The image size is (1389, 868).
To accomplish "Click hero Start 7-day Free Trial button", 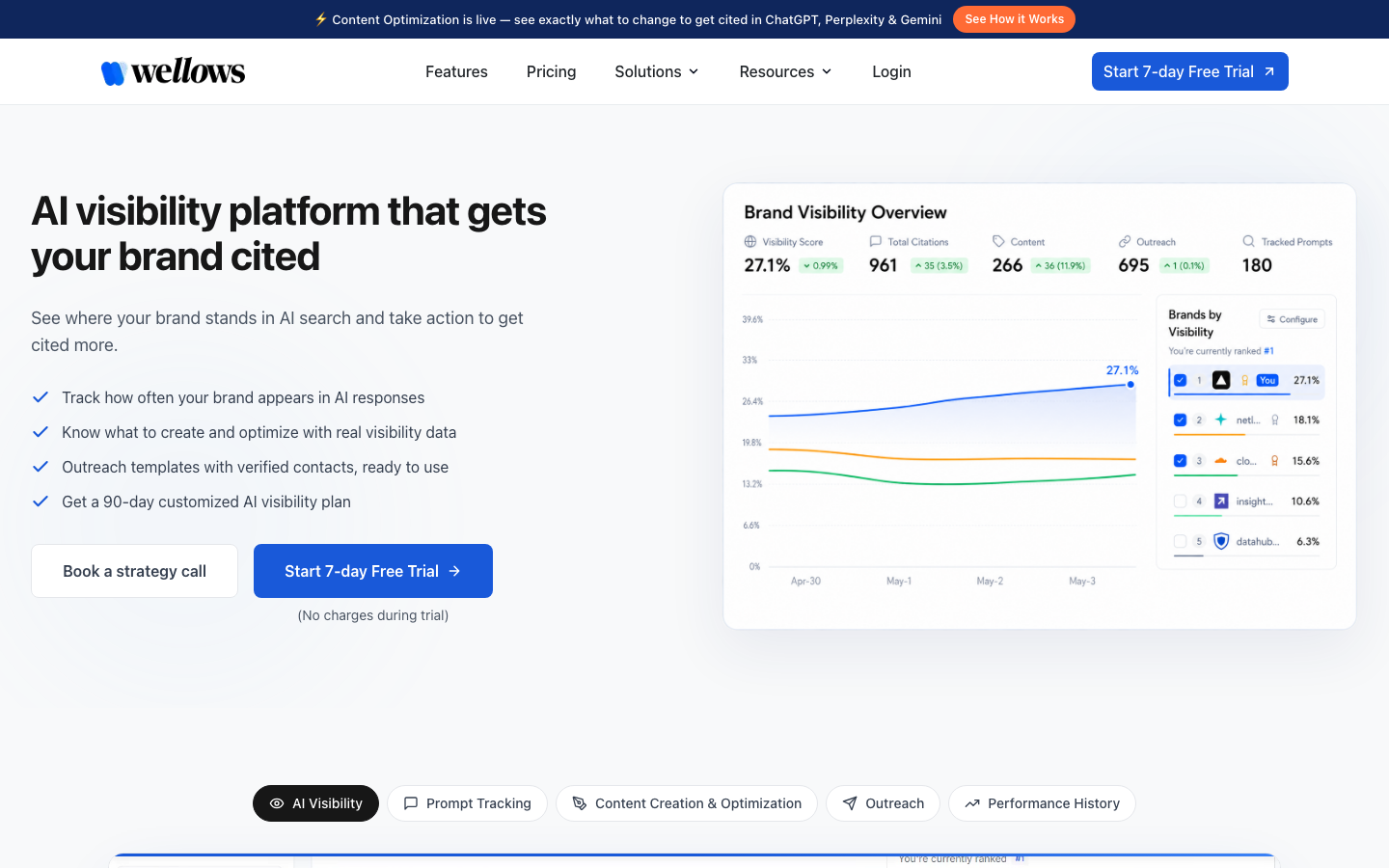I will (373, 571).
